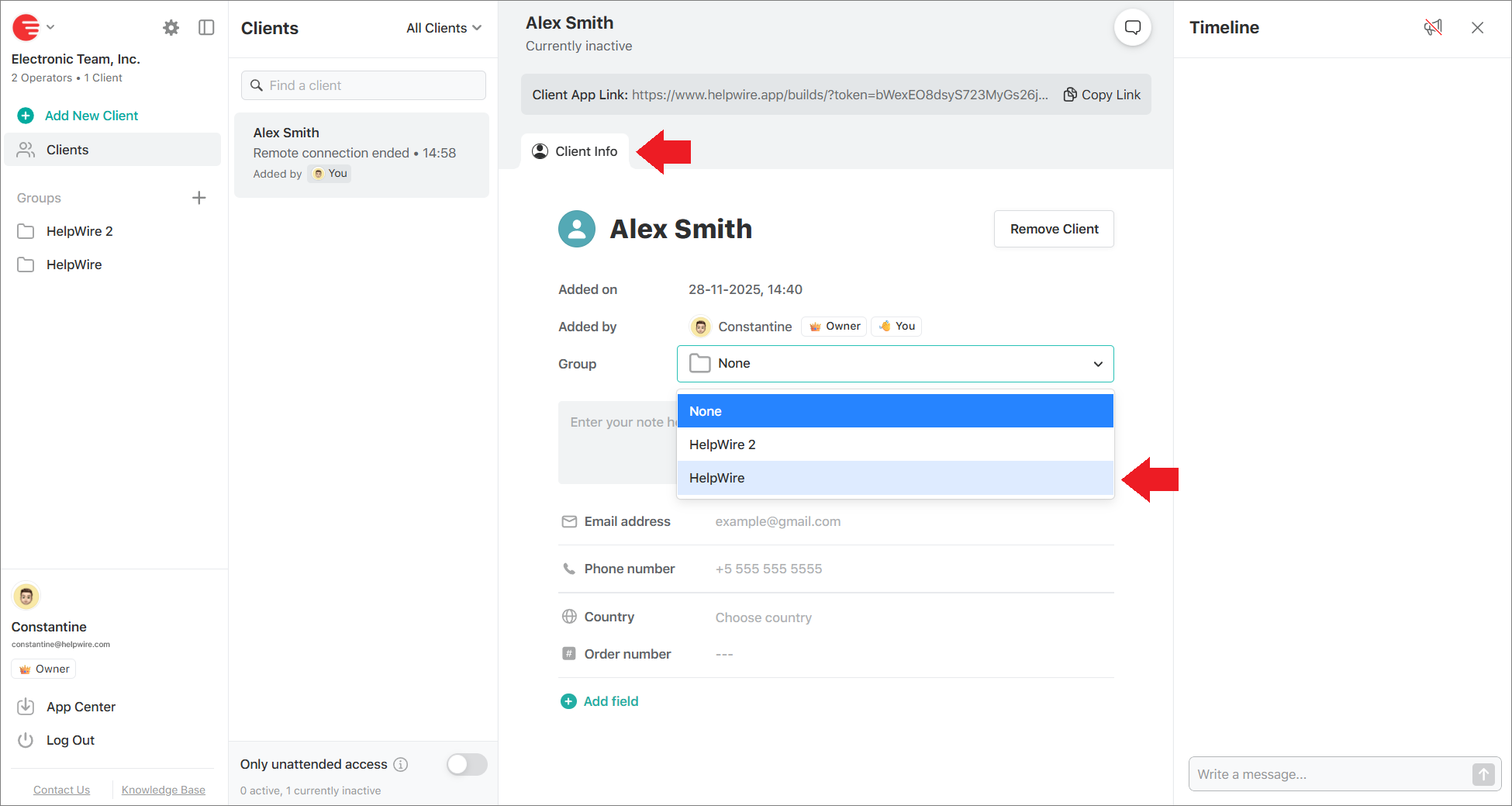Enable the Only unattended access switch
The width and height of the screenshot is (1512, 806).
(466, 764)
